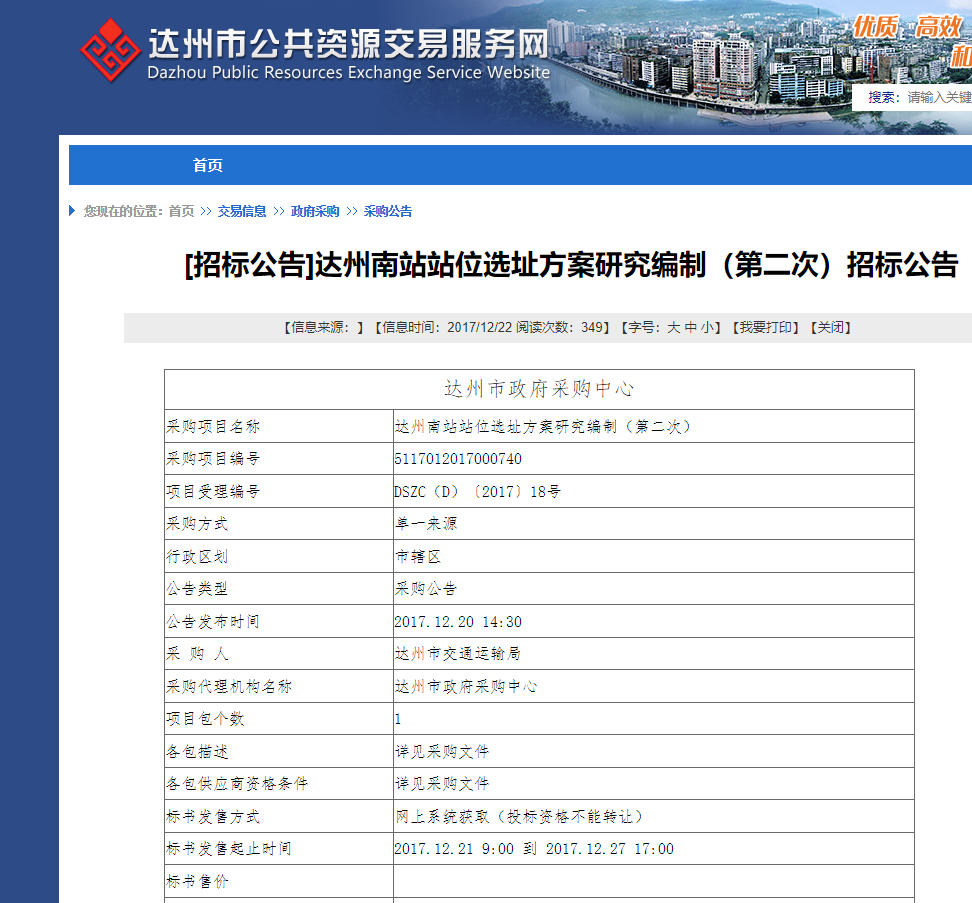
Task: Click the 达州市交通运输局 purchaser cell
Action: click(653, 653)
